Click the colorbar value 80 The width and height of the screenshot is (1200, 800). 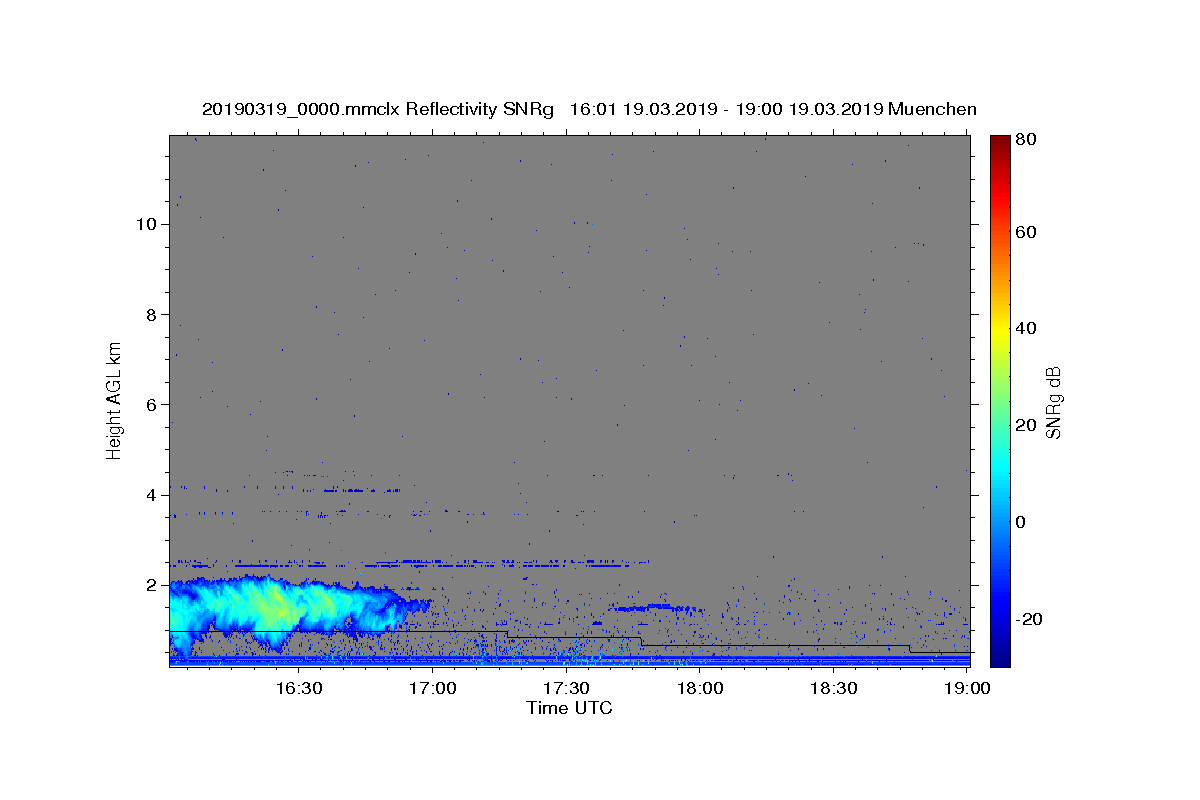pos(1025,139)
